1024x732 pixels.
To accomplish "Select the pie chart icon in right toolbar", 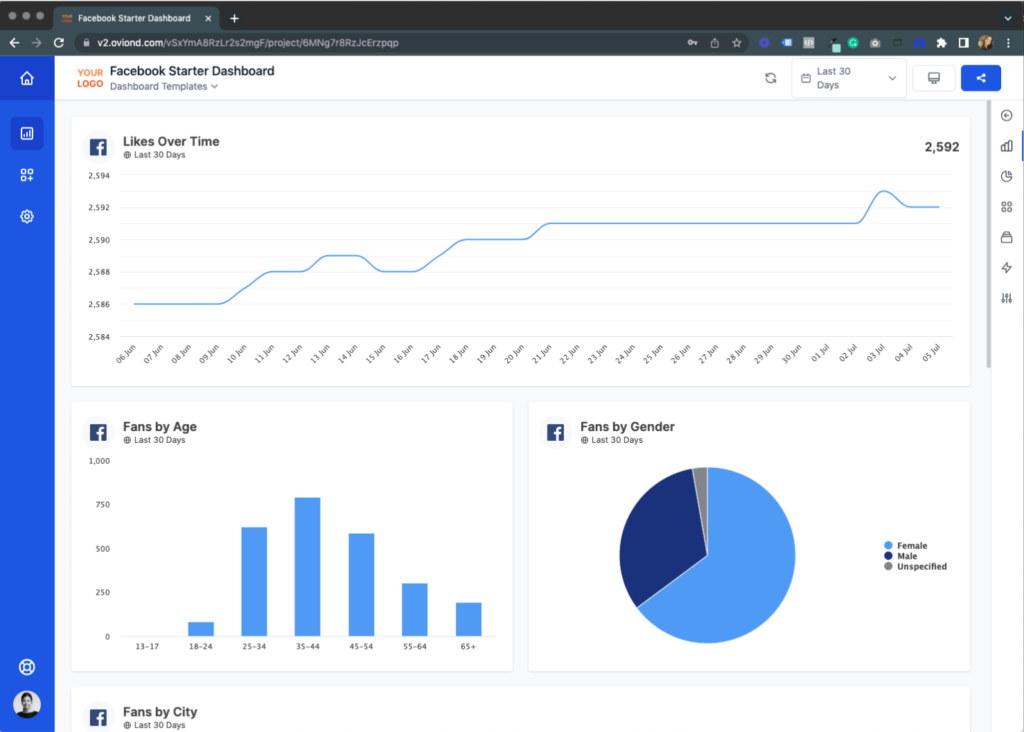I will 1006,176.
